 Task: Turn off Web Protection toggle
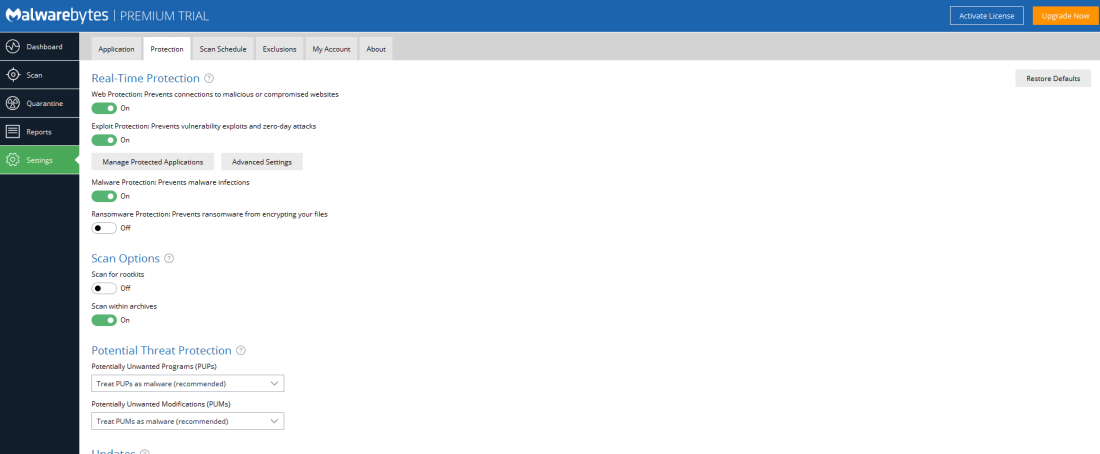105,108
